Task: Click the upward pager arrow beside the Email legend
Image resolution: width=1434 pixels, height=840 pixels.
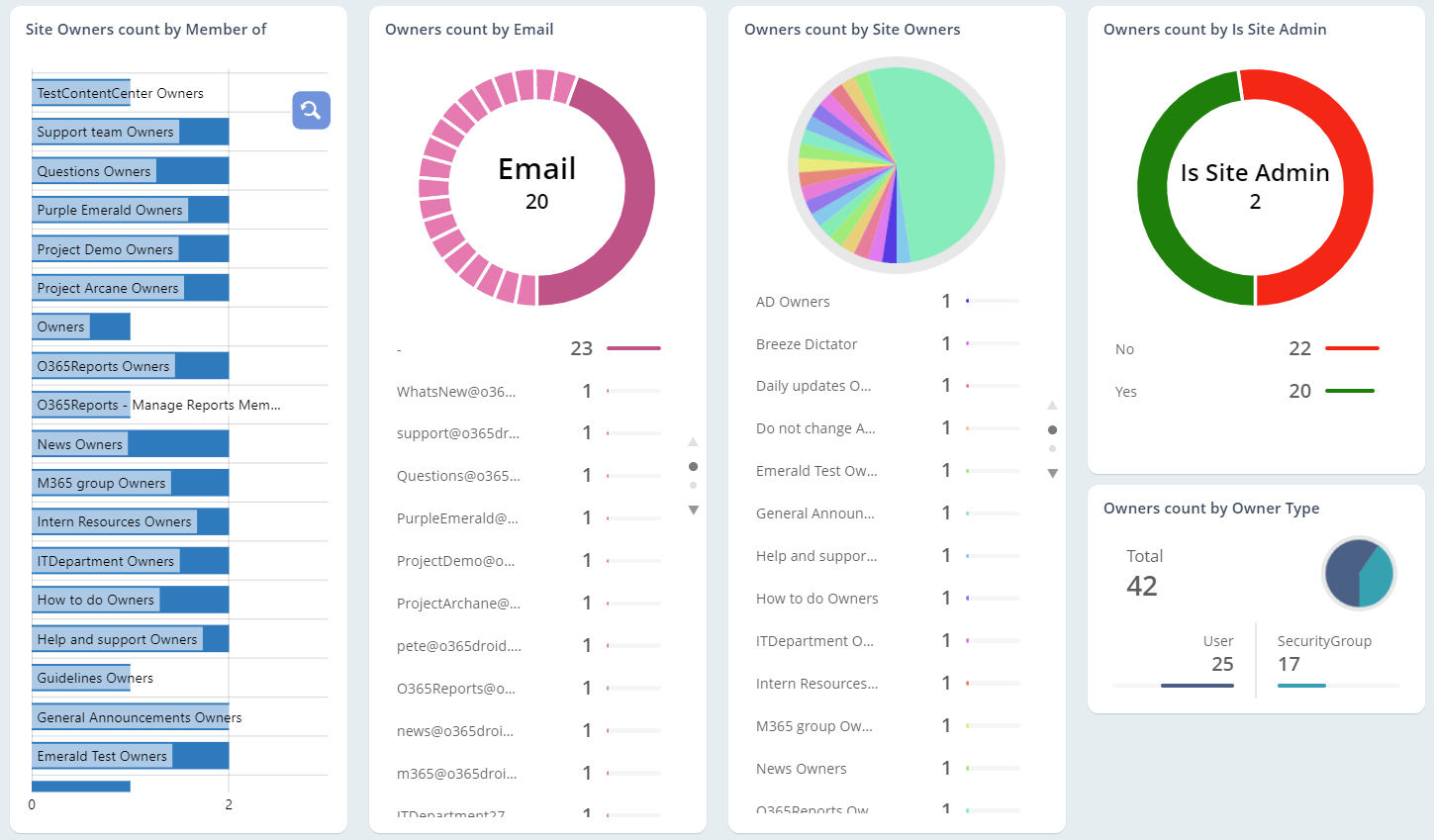Action: (694, 441)
